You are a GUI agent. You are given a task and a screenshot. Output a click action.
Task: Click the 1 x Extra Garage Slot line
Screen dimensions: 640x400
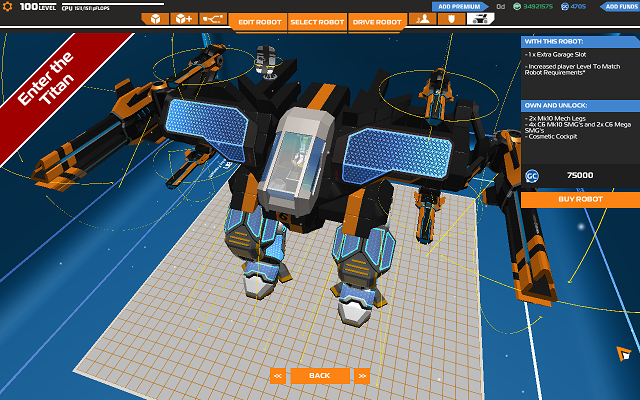tap(556, 54)
